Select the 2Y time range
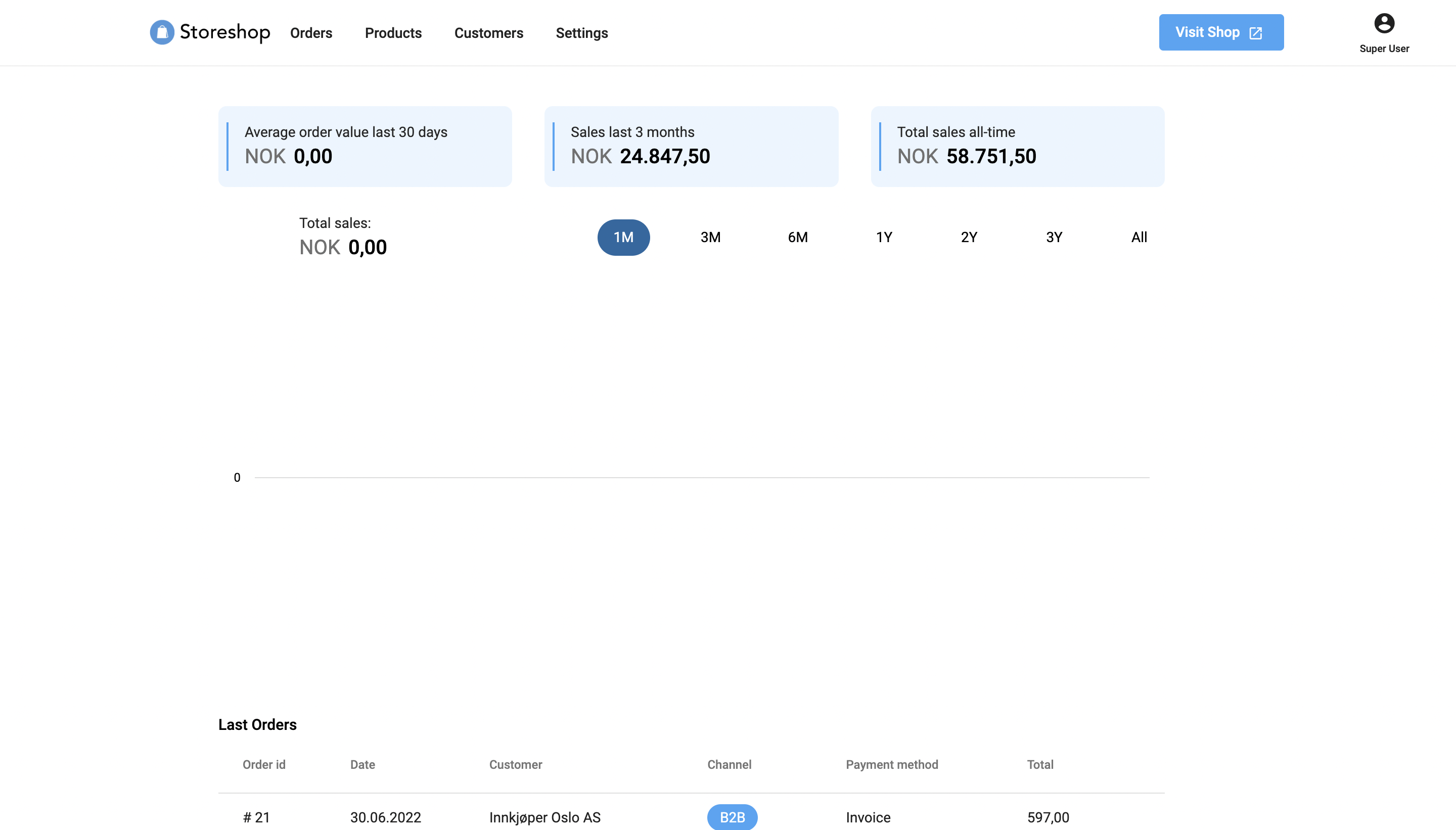This screenshot has height=830, width=1456. [x=969, y=237]
